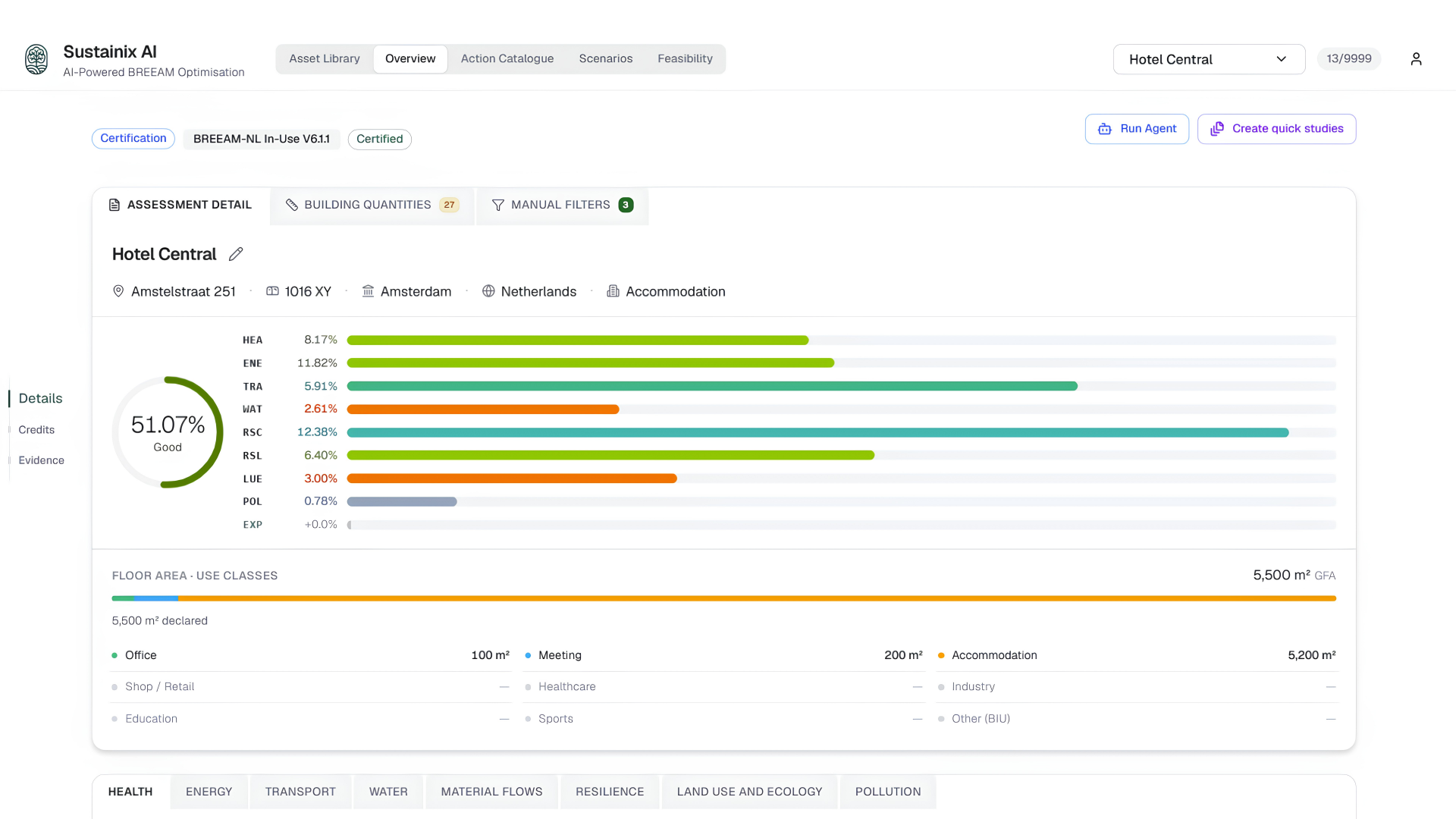This screenshot has width=1456, height=819.
Task: Select the Meeting 200 m² row
Action: 723,655
